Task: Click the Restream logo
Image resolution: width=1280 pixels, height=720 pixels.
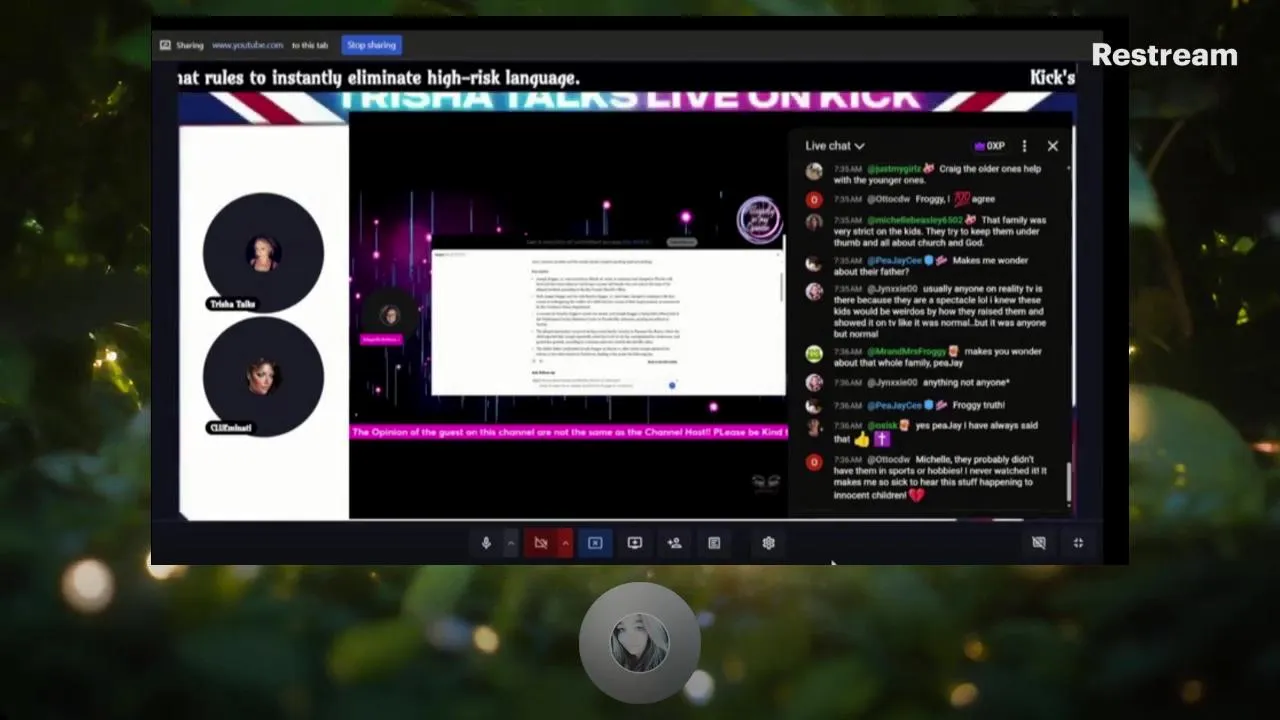Action: pyautogui.click(x=1164, y=55)
